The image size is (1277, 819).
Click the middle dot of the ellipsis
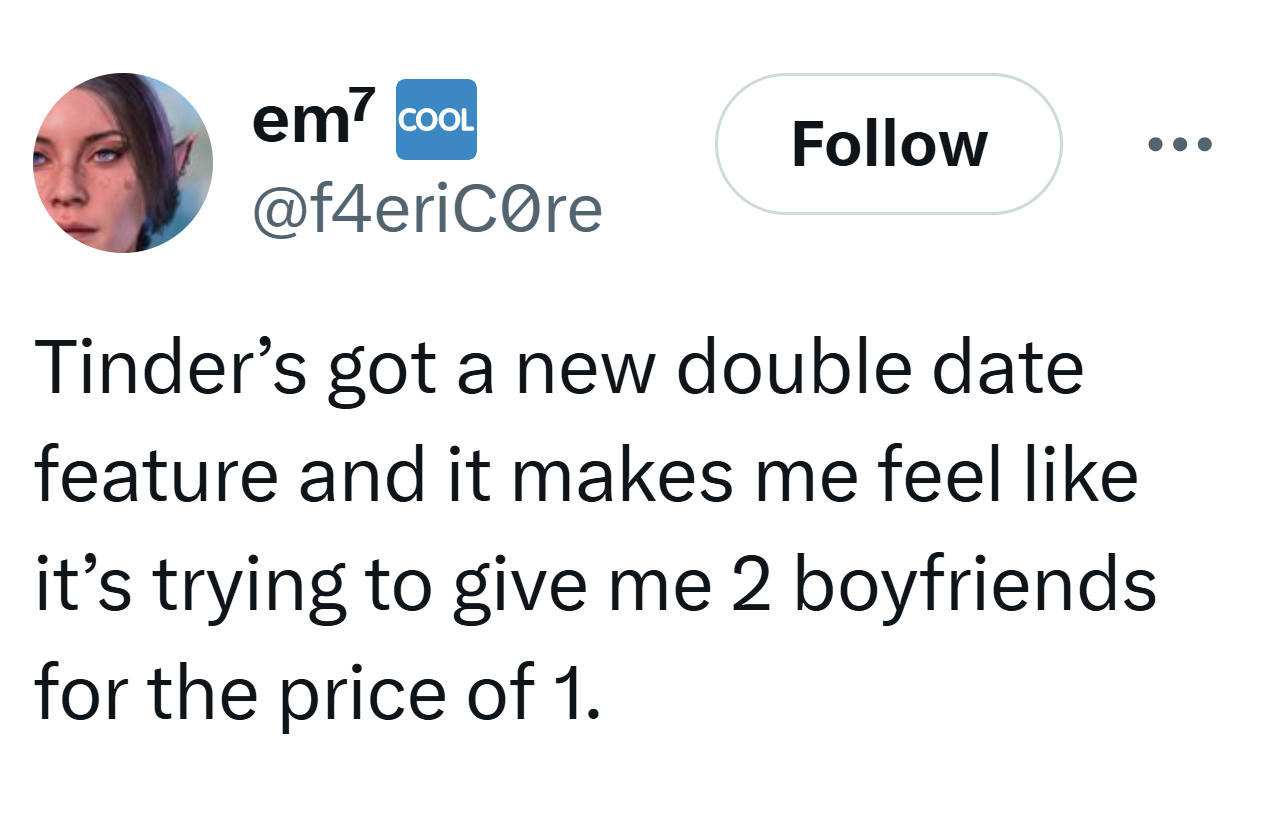(1180, 144)
